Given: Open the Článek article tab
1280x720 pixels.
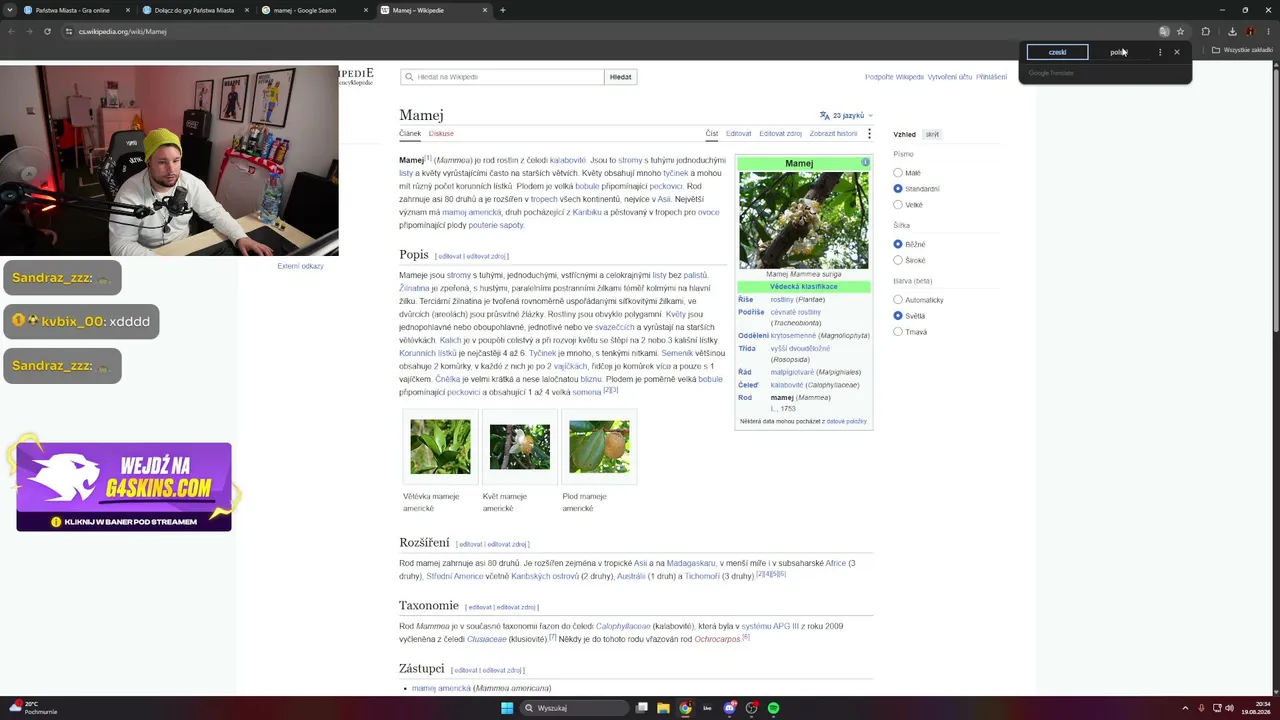Looking at the screenshot, I should 410,133.
